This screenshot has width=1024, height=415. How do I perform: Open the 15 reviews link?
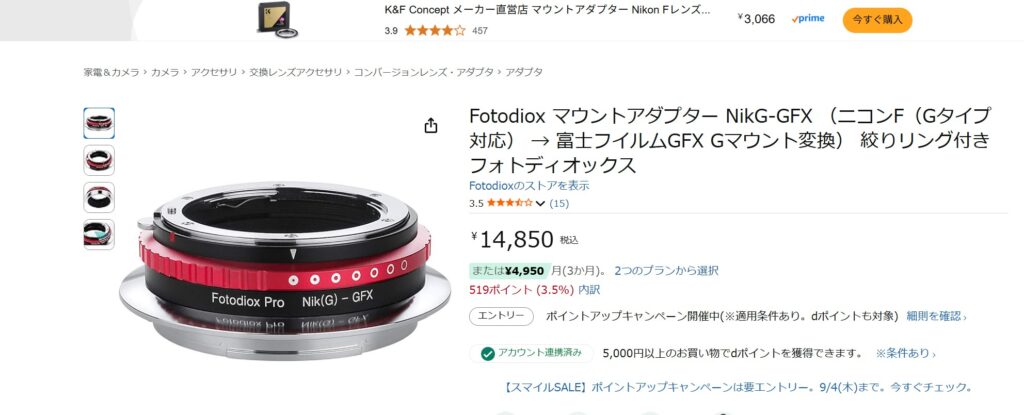pyautogui.click(x=559, y=203)
